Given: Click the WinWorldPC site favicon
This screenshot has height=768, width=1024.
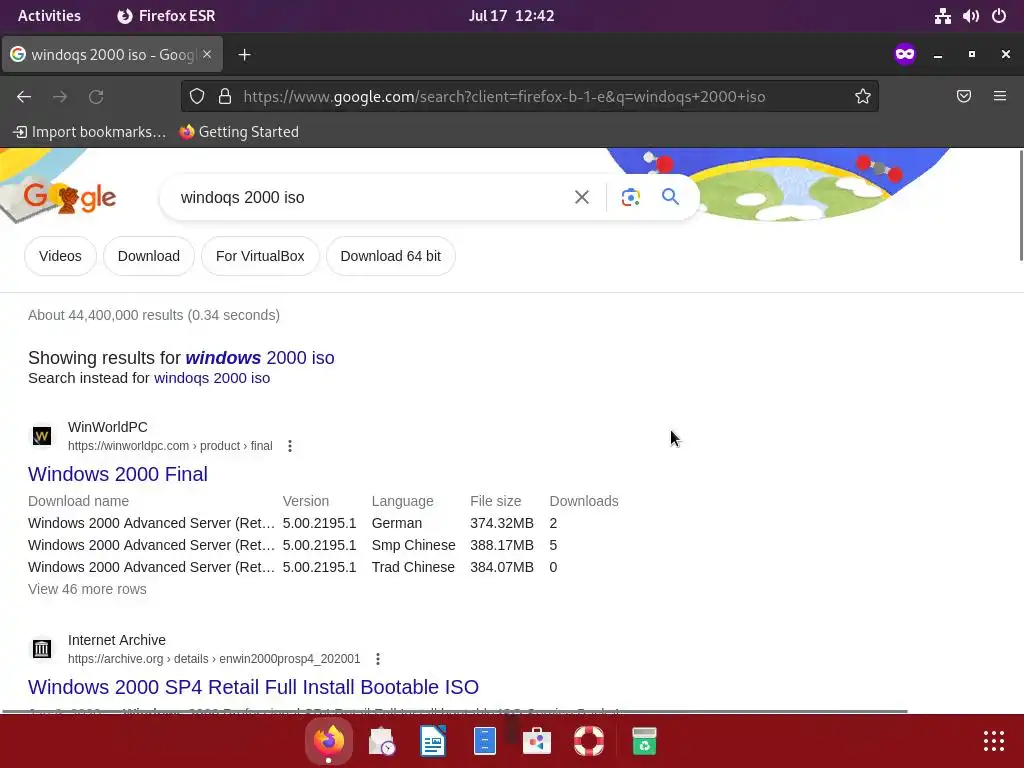Looking at the screenshot, I should click(42, 436).
